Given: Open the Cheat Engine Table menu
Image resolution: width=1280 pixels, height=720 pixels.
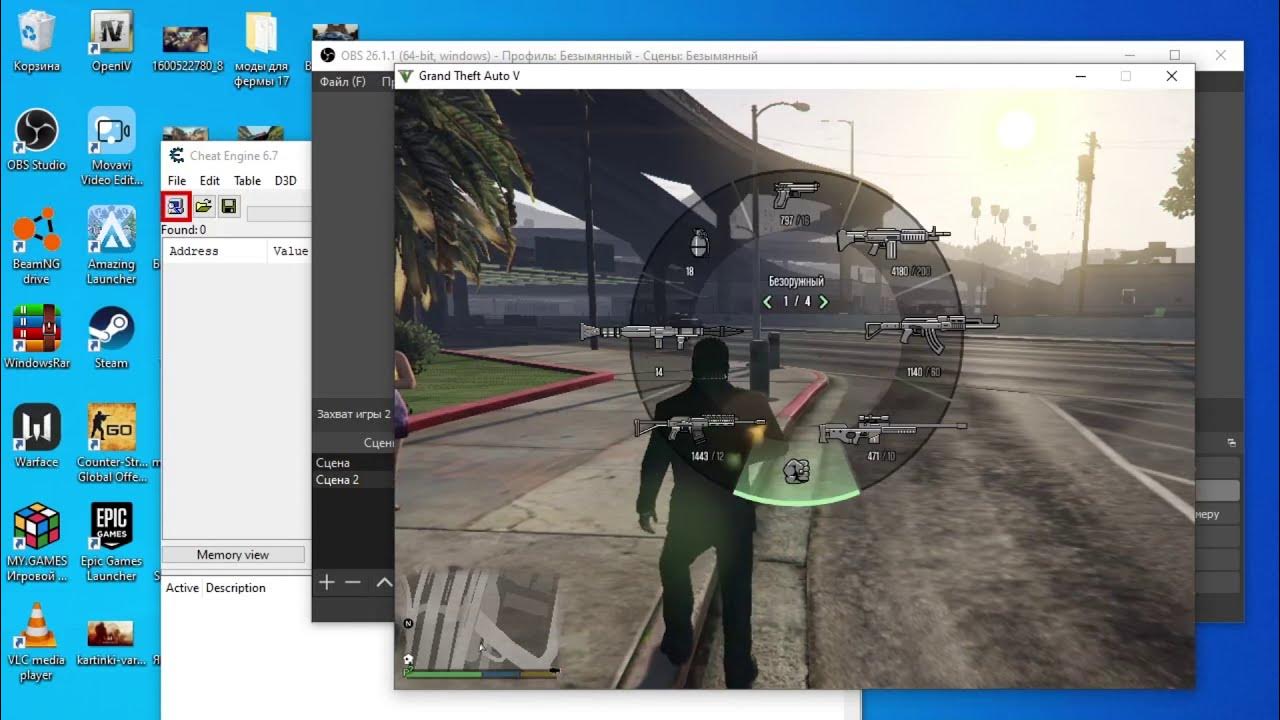Looking at the screenshot, I should (x=247, y=181).
